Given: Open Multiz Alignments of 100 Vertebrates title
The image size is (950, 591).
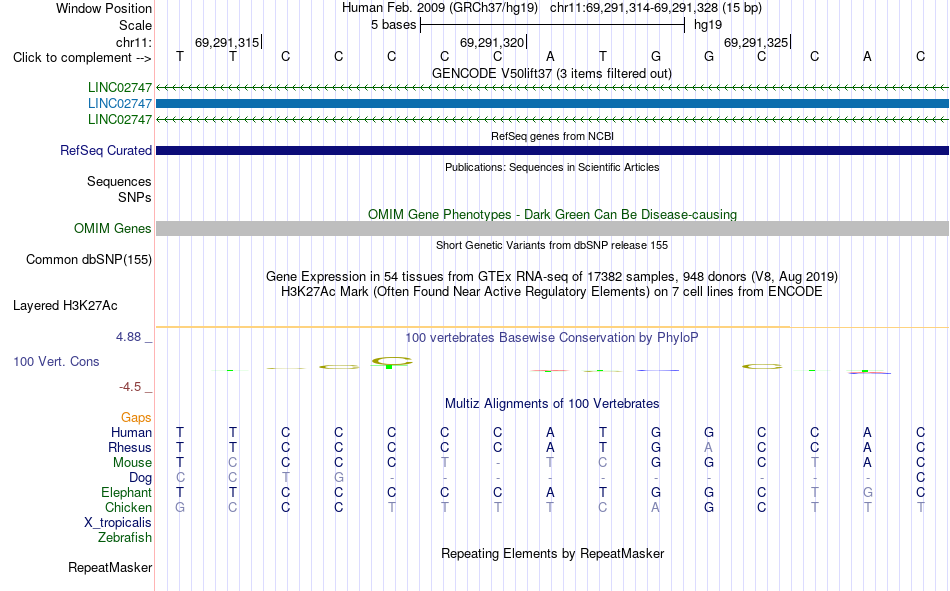Looking at the screenshot, I should [552, 404].
